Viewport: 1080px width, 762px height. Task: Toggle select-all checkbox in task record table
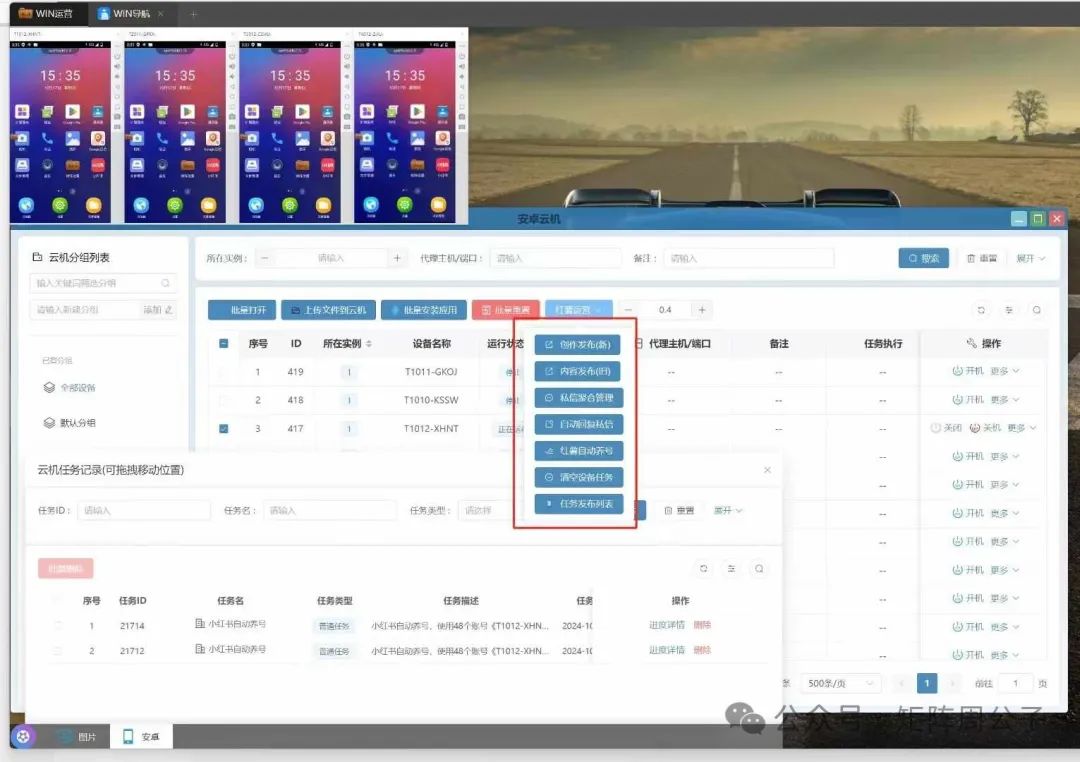(x=58, y=600)
